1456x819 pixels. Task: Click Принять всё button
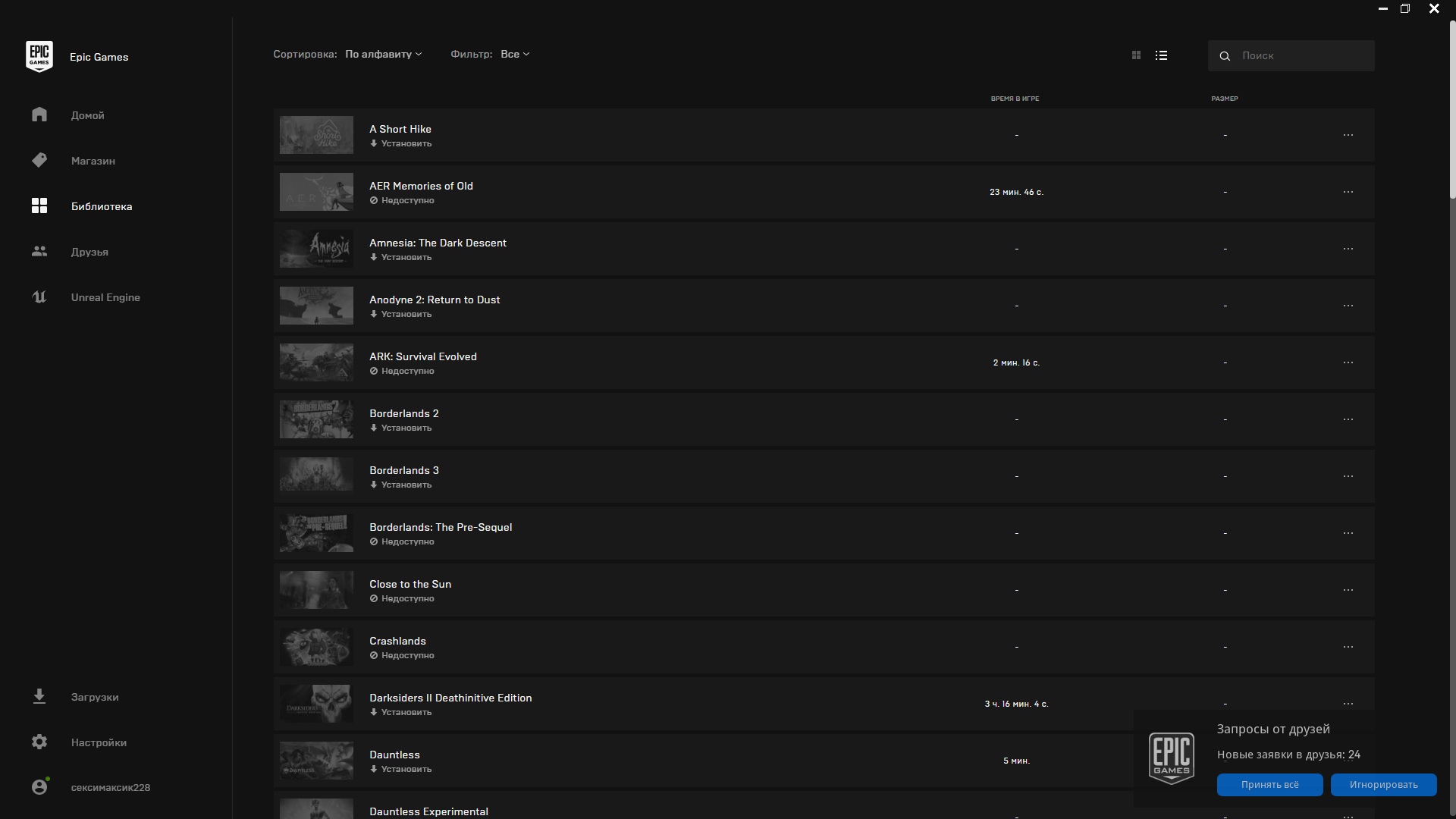[1269, 785]
